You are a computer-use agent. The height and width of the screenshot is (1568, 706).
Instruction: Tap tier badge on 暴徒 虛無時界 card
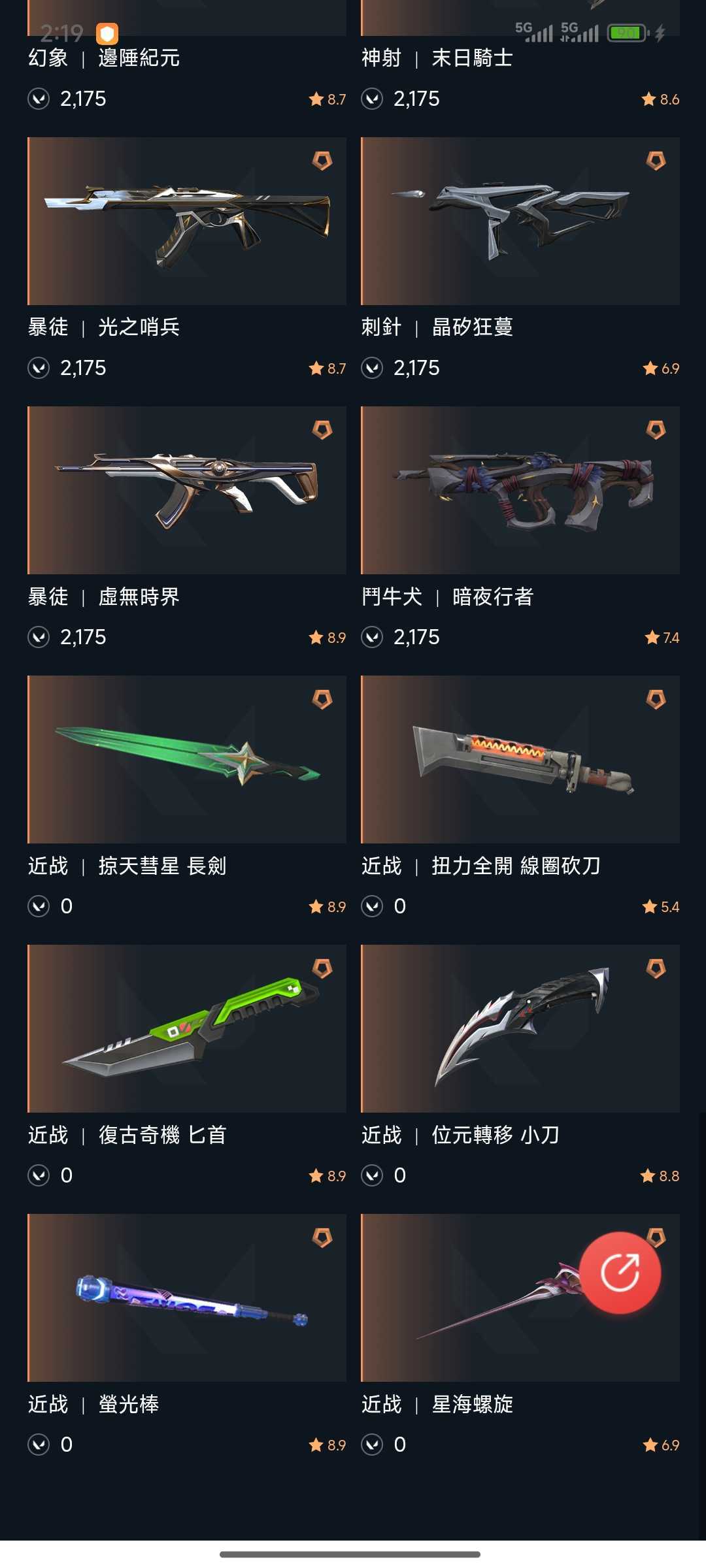322,430
